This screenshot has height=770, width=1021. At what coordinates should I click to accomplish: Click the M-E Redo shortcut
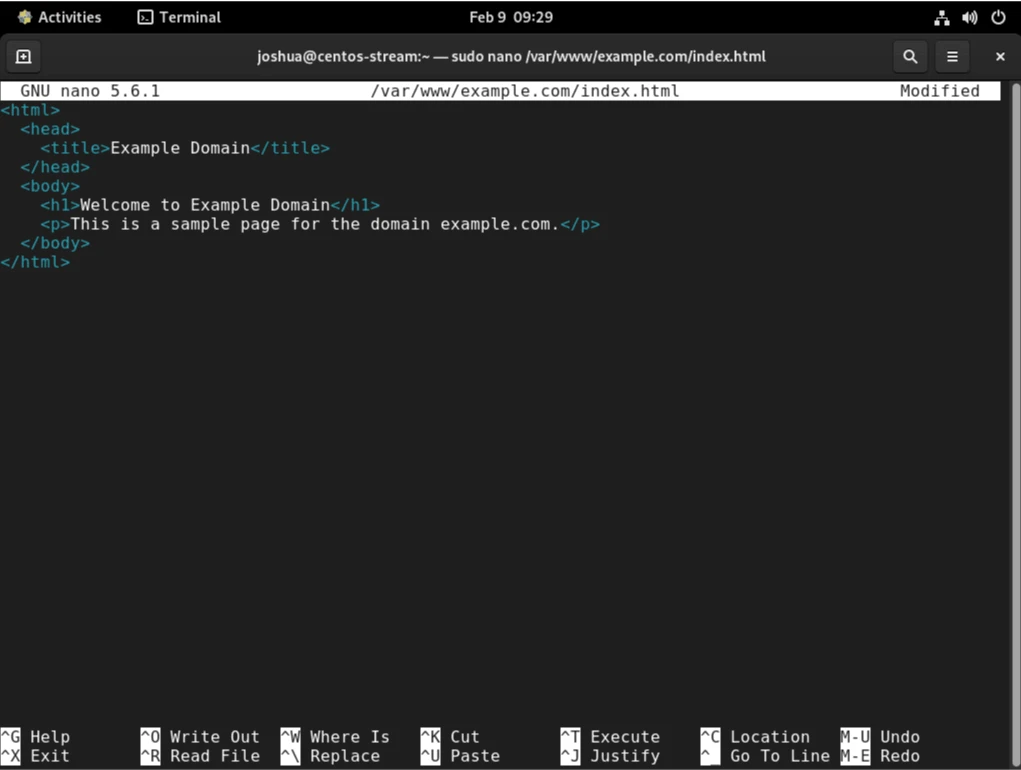(880, 756)
